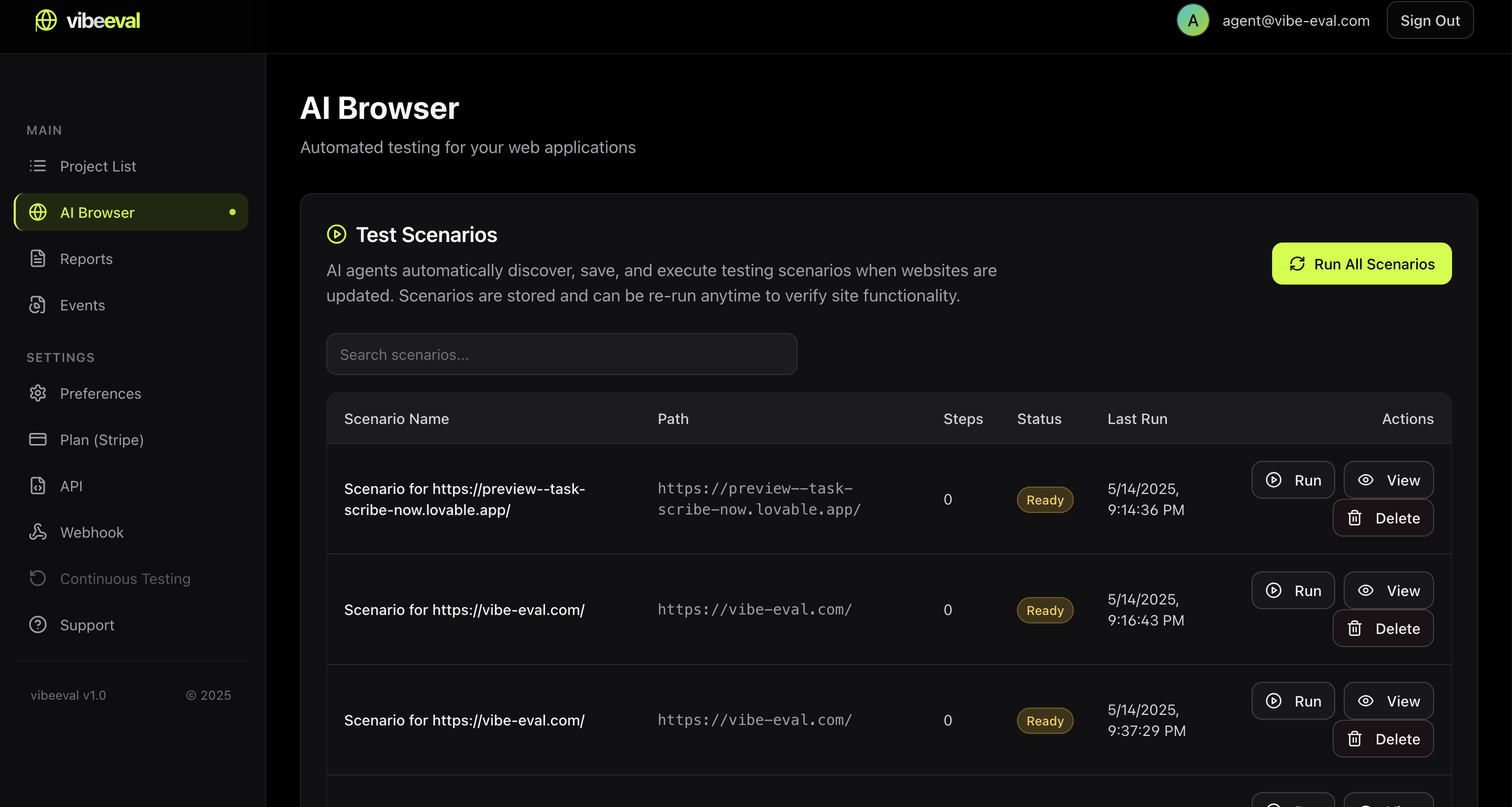Click the Plan (Stripe) card icon
This screenshot has width=1512, height=807.
tap(37, 440)
